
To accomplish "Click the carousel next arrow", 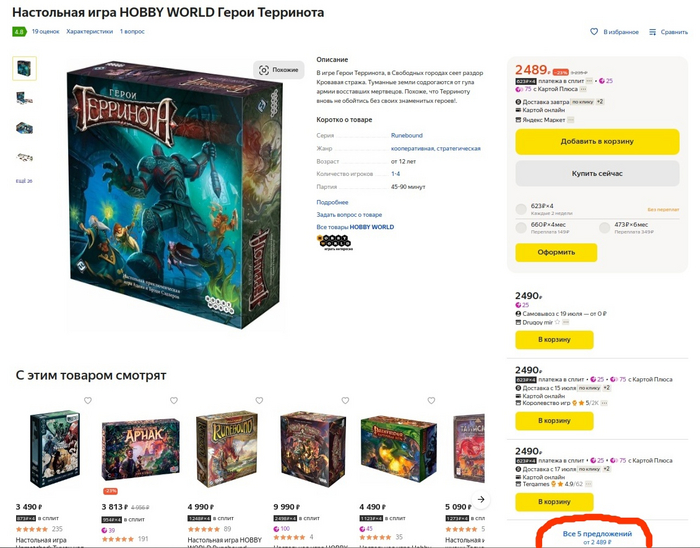I will (481, 499).
